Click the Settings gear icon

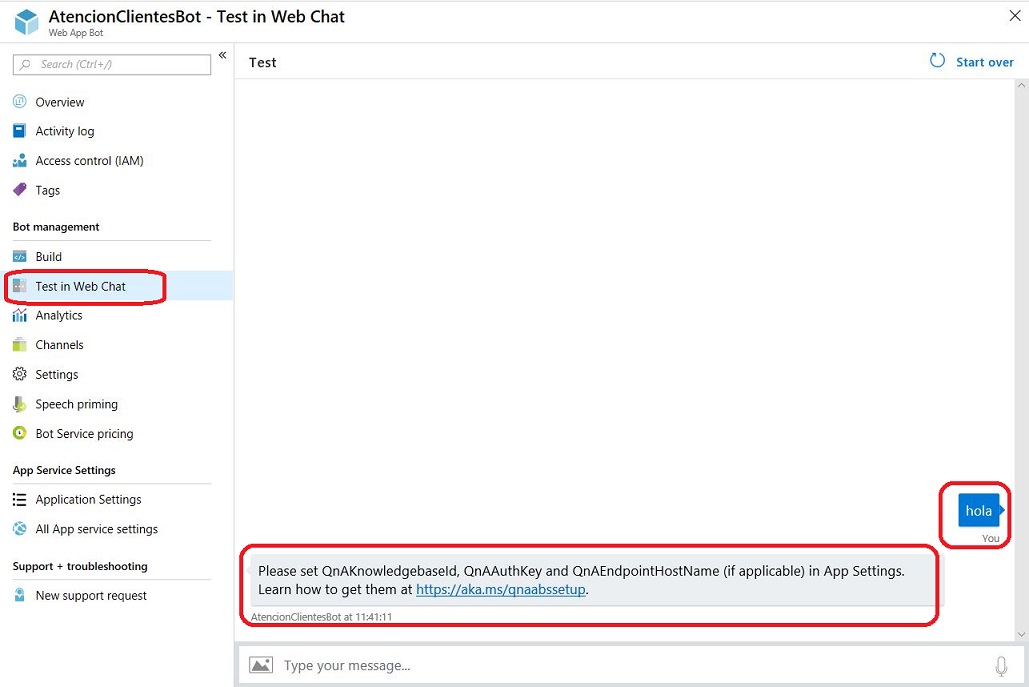click(x=20, y=374)
